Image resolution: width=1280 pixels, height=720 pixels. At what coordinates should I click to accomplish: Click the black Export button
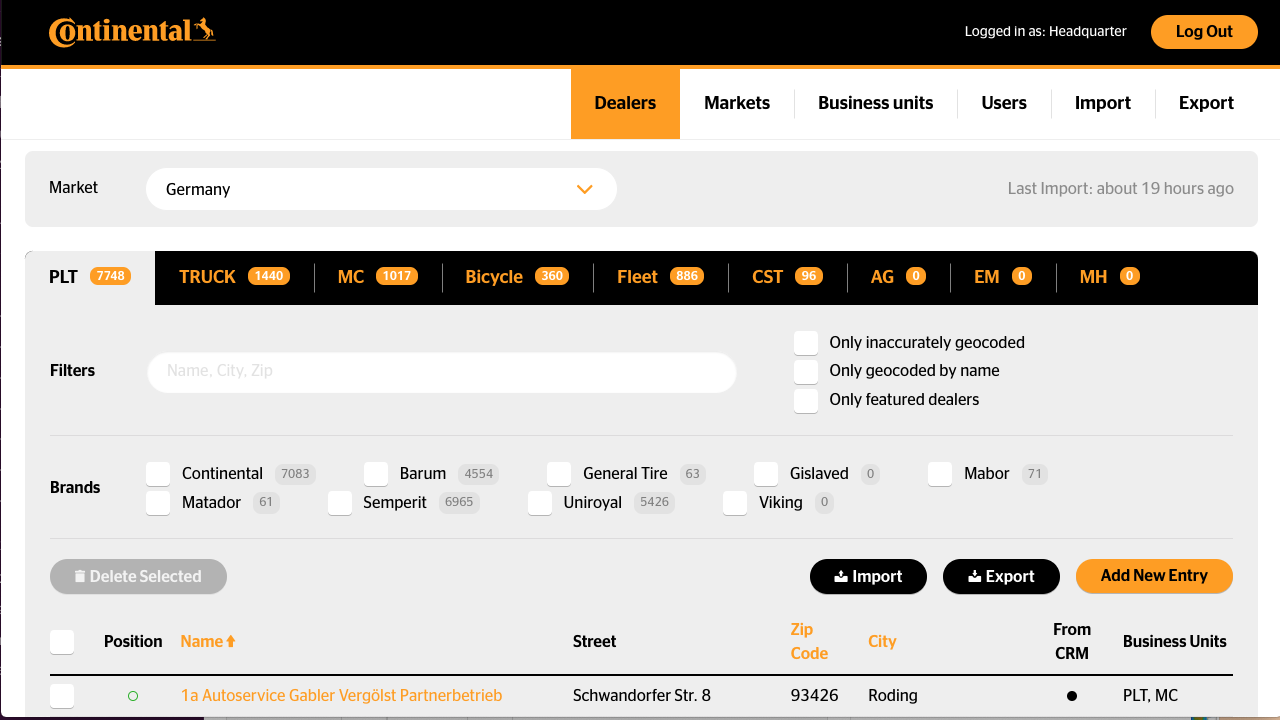coord(1001,576)
